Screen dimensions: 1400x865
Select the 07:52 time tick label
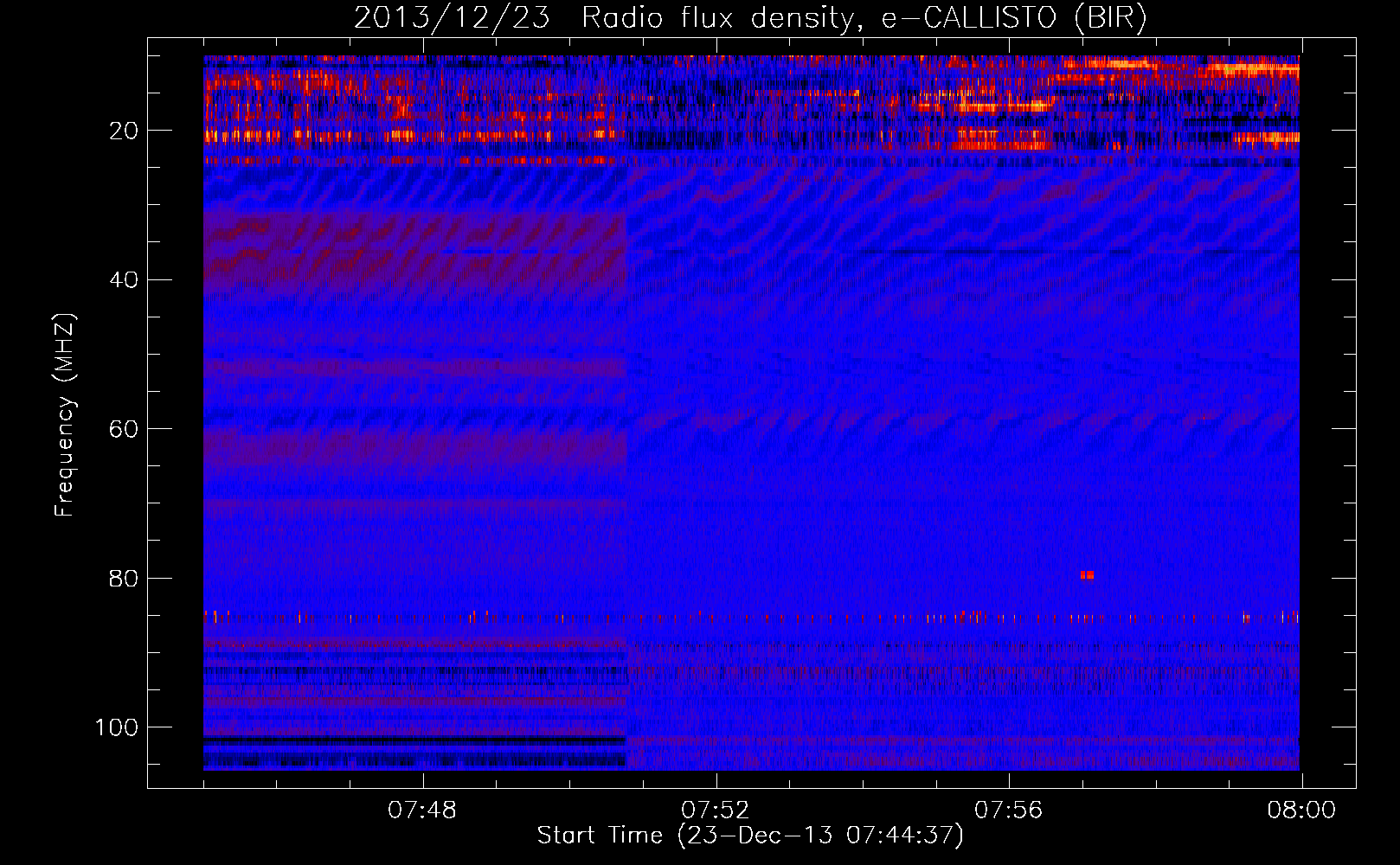716,811
